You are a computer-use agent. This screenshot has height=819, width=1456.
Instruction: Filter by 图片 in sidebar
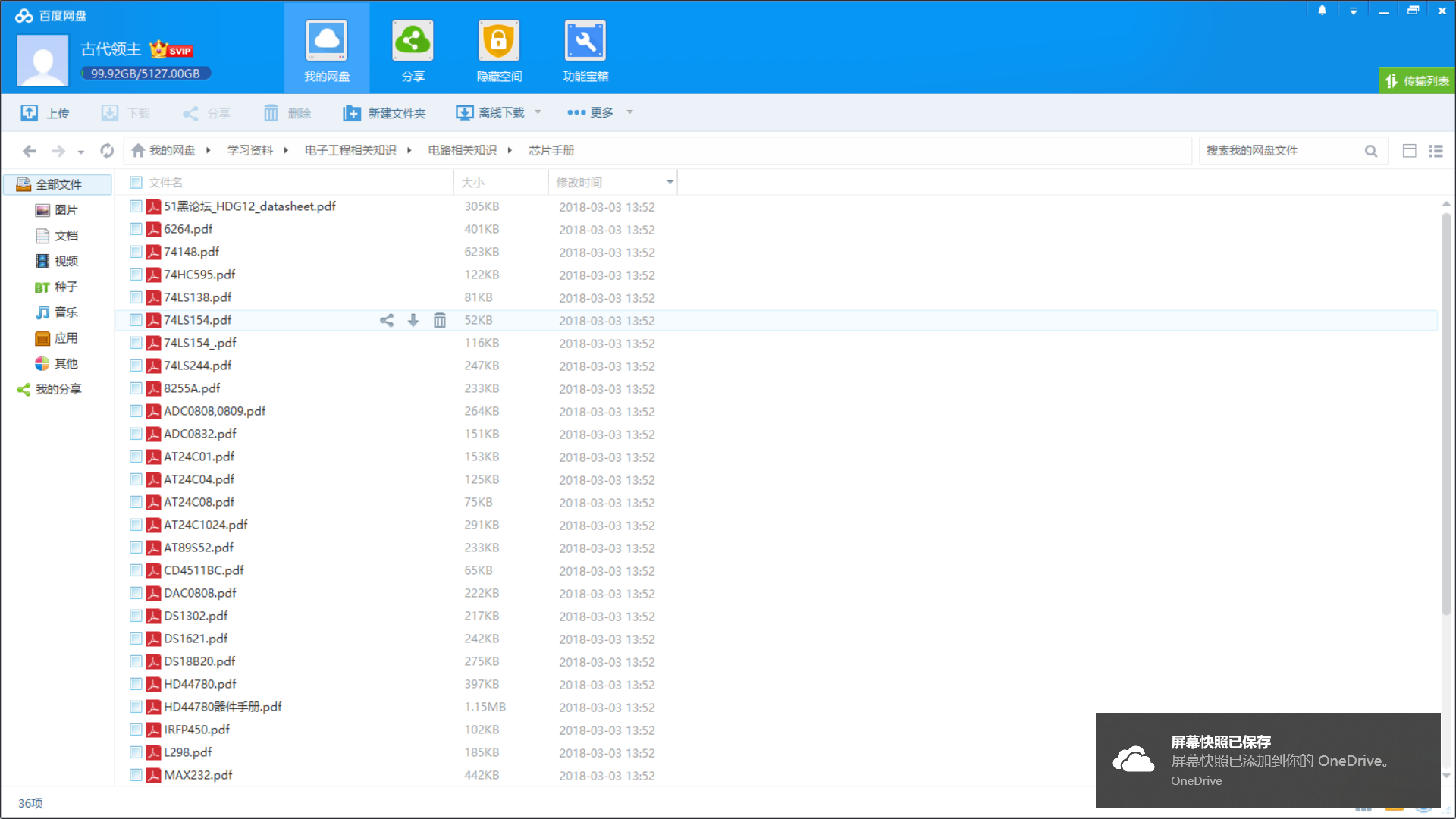tap(57, 210)
